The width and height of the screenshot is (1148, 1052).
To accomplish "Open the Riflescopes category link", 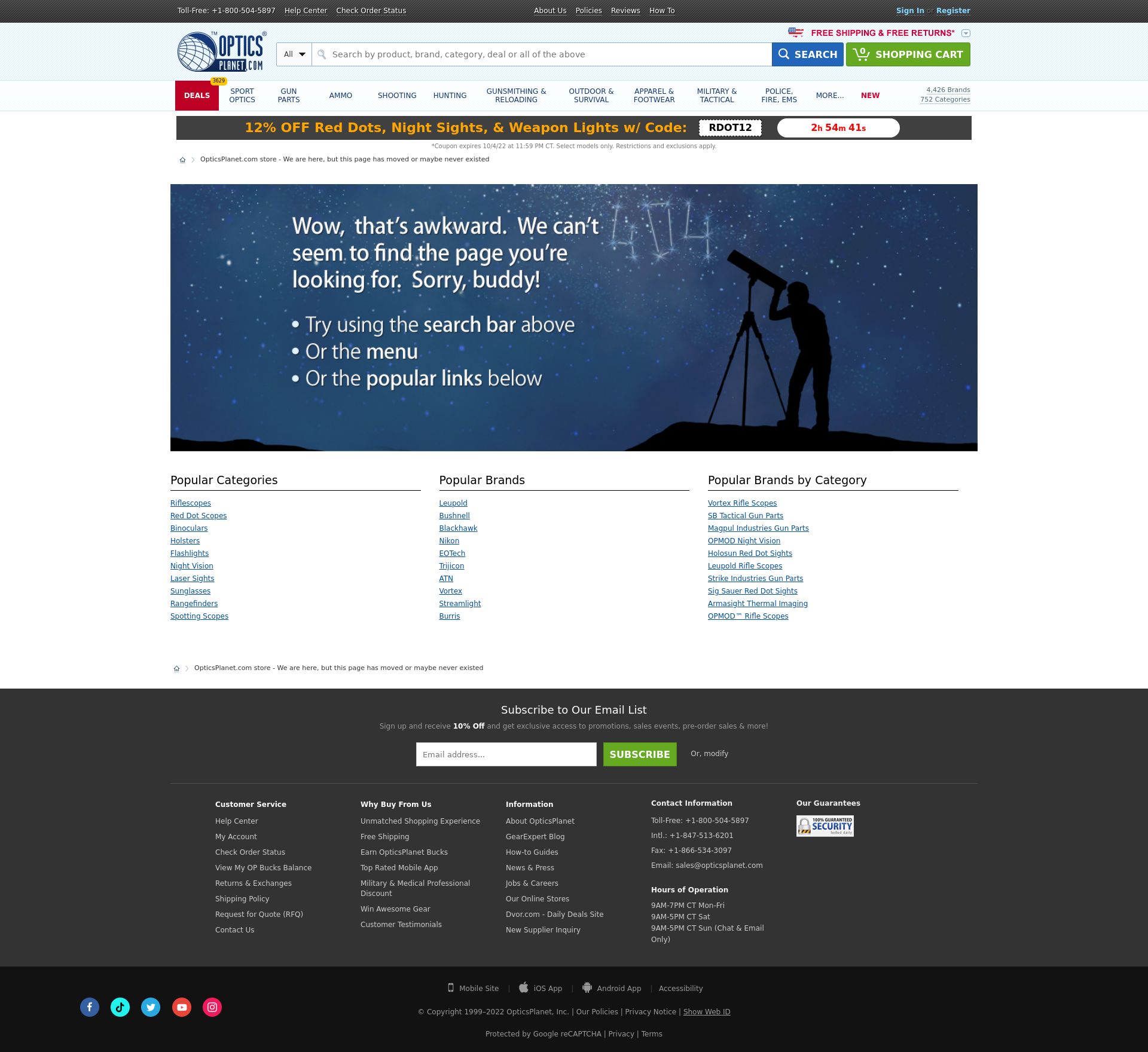I will pos(191,503).
